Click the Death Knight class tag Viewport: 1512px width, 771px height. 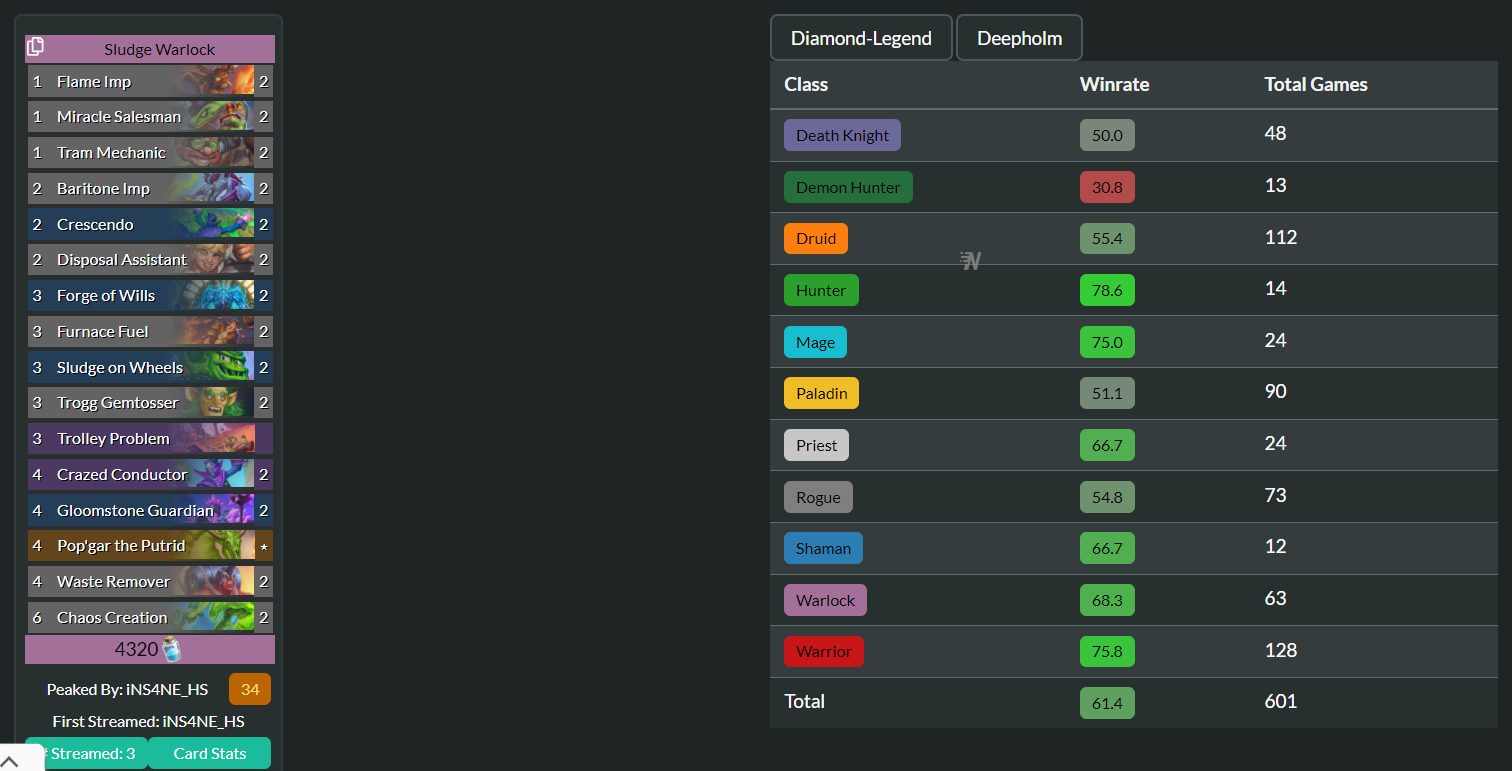(x=842, y=136)
